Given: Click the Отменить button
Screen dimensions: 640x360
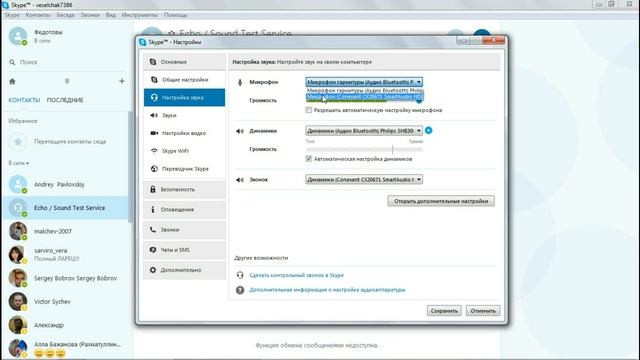Looking at the screenshot, I should (483, 311).
